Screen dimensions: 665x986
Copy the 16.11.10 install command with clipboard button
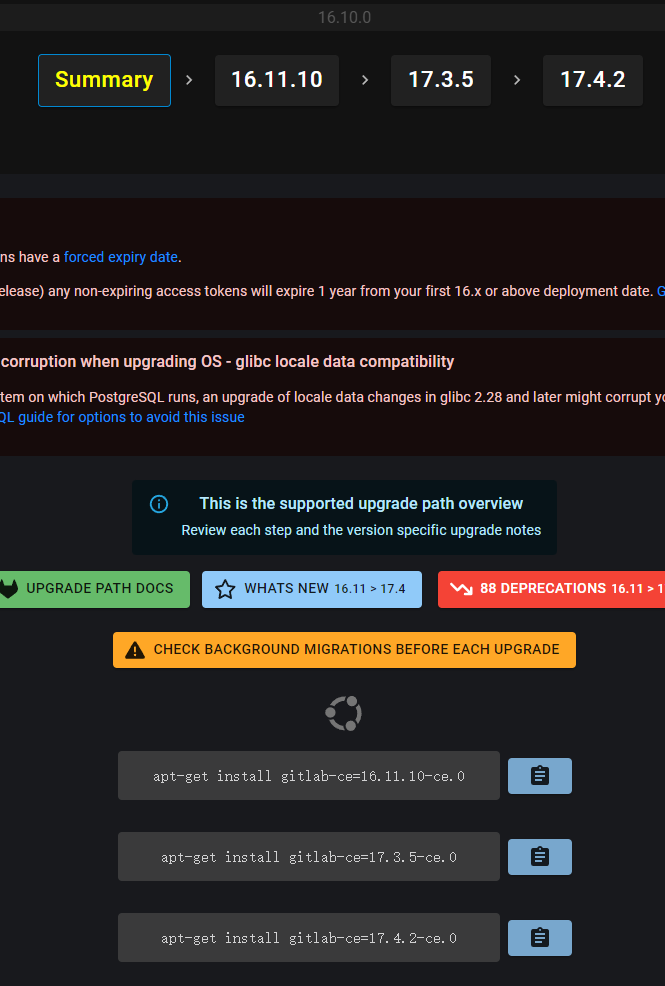[540, 776]
